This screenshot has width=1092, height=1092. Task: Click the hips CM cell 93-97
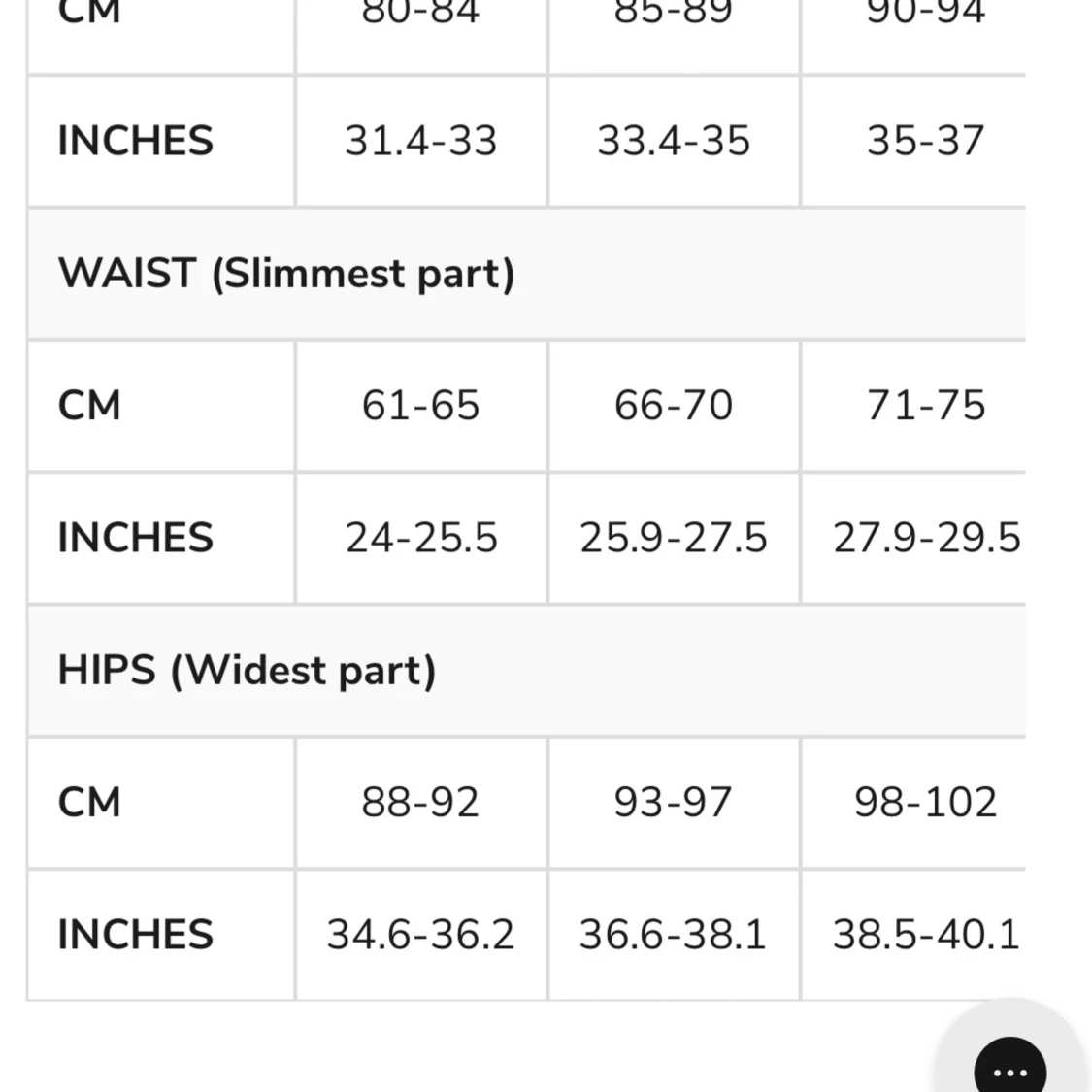(674, 803)
